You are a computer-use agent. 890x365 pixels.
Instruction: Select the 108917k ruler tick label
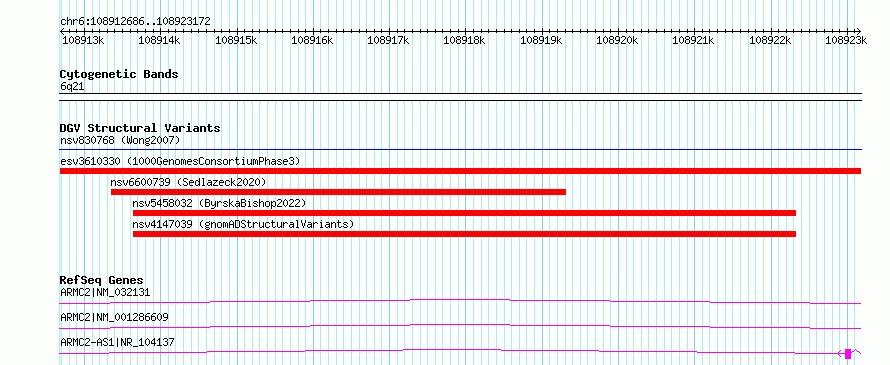click(388, 40)
